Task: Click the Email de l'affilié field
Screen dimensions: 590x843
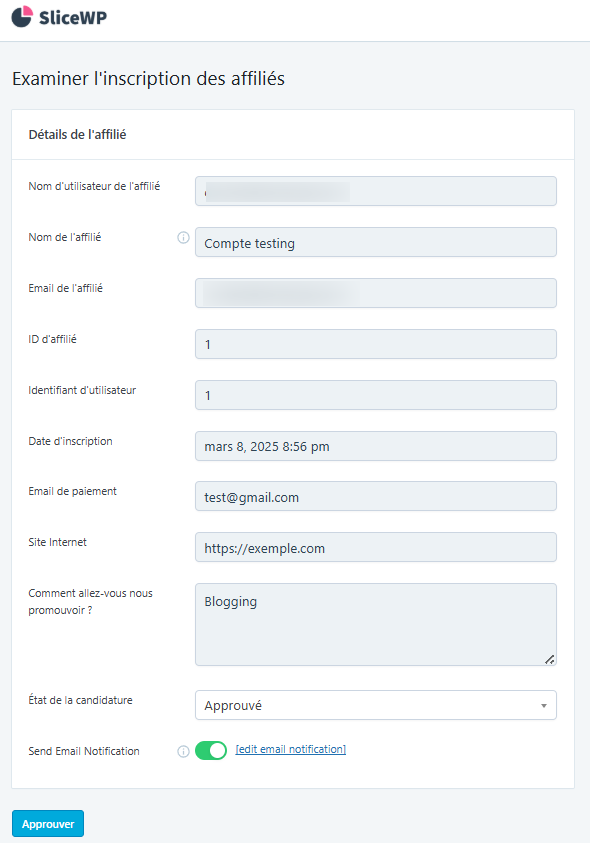Action: (375, 293)
